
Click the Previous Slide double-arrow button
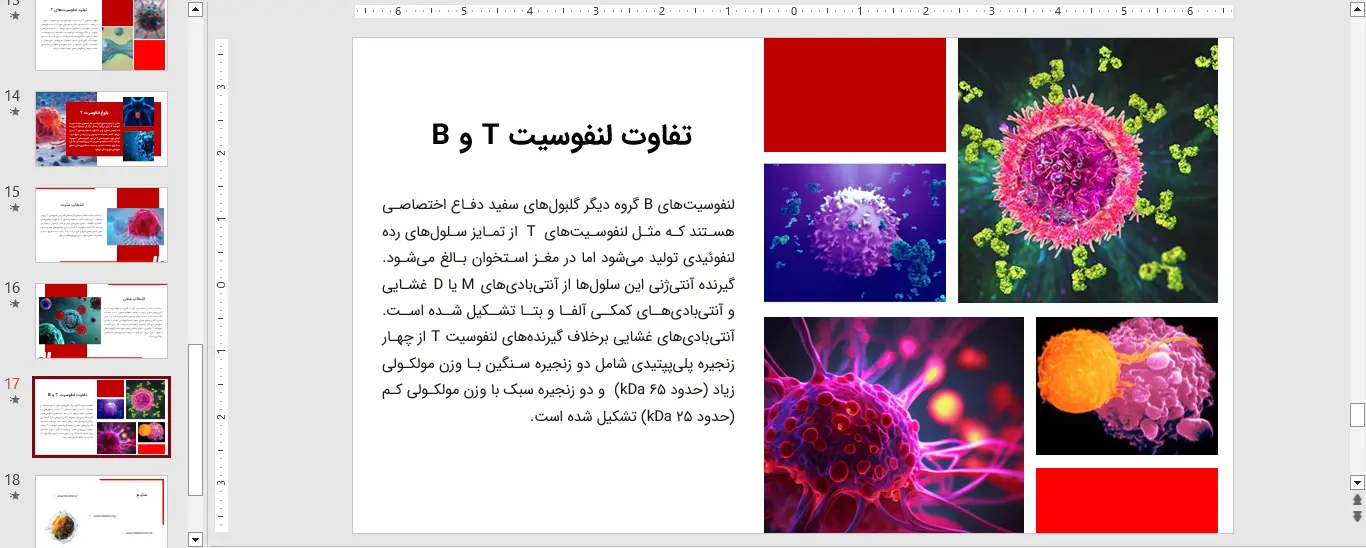click(x=1357, y=499)
